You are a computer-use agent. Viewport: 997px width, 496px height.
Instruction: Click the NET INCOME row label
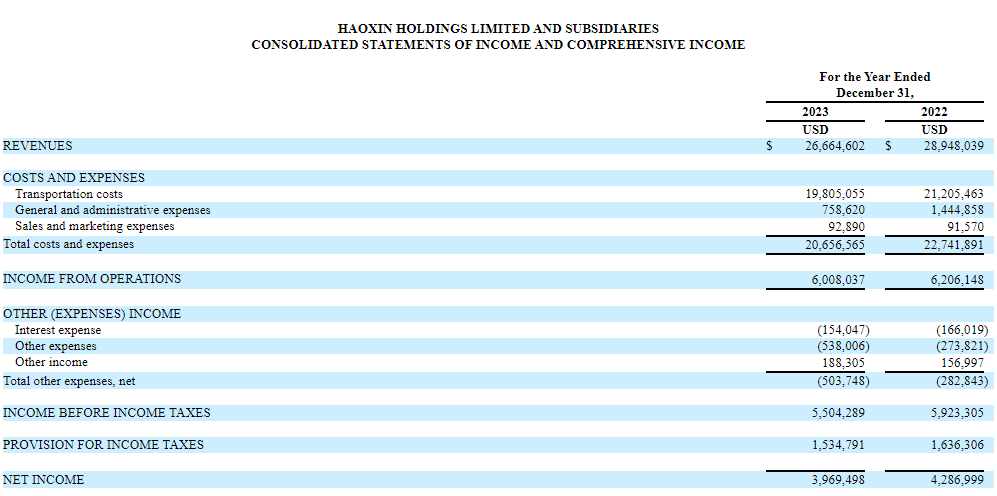[x=43, y=479]
